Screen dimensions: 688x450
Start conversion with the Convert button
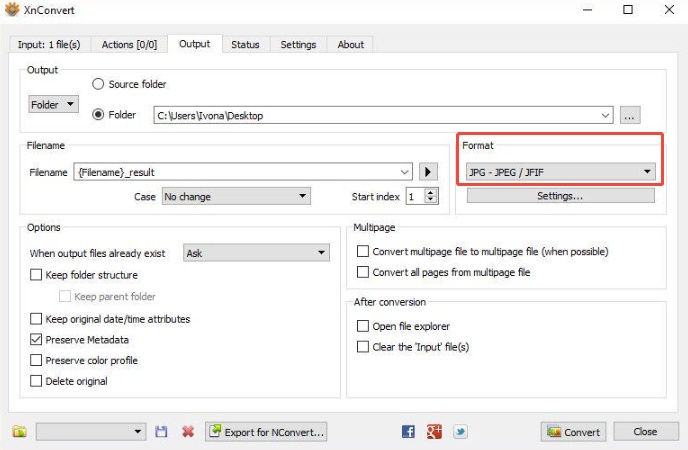573,432
